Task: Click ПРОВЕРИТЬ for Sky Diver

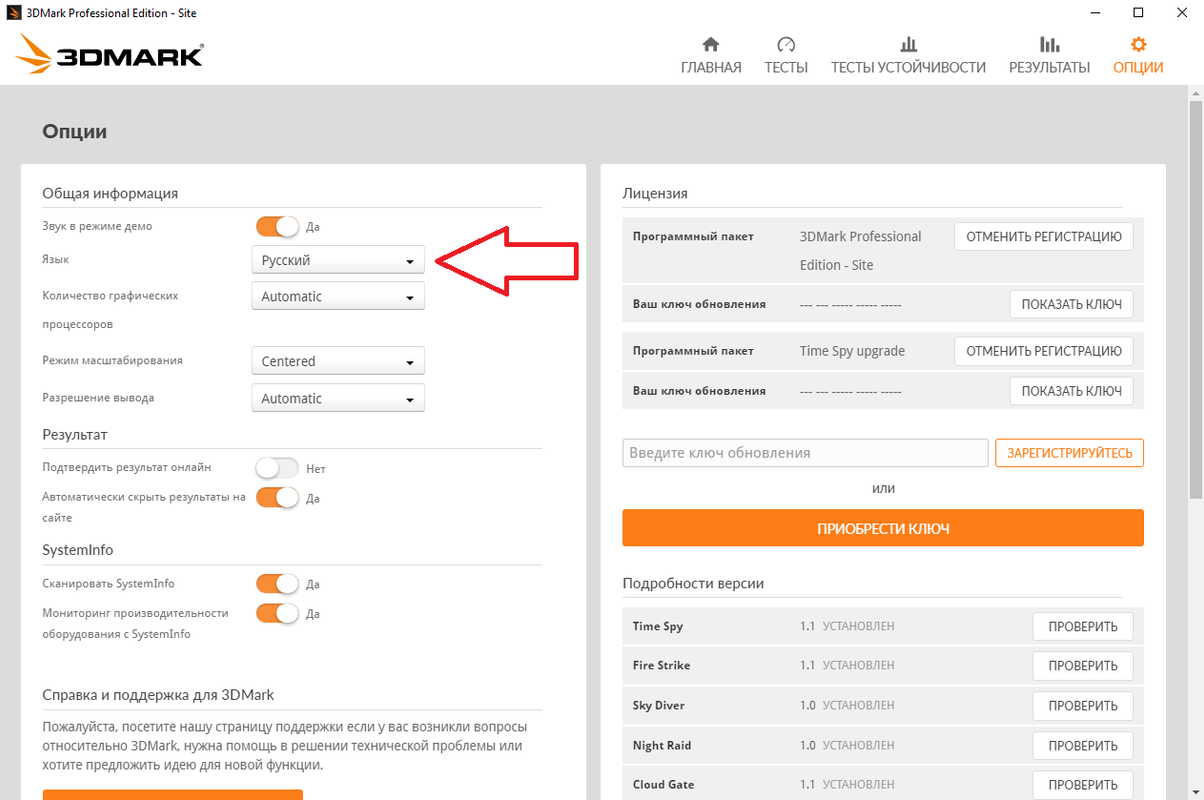Action: click(1083, 705)
